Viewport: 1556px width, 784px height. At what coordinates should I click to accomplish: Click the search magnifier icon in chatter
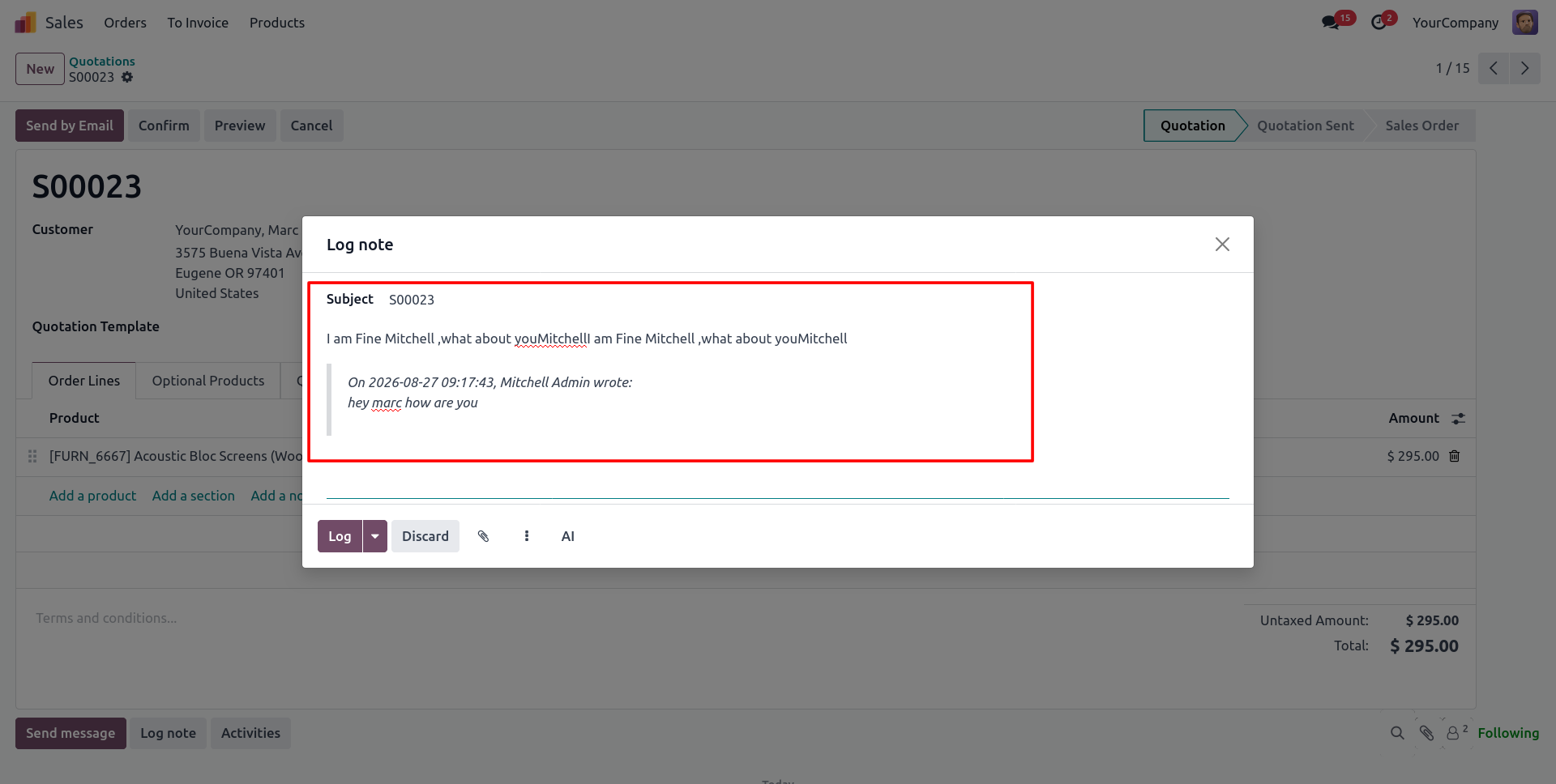point(1397,733)
